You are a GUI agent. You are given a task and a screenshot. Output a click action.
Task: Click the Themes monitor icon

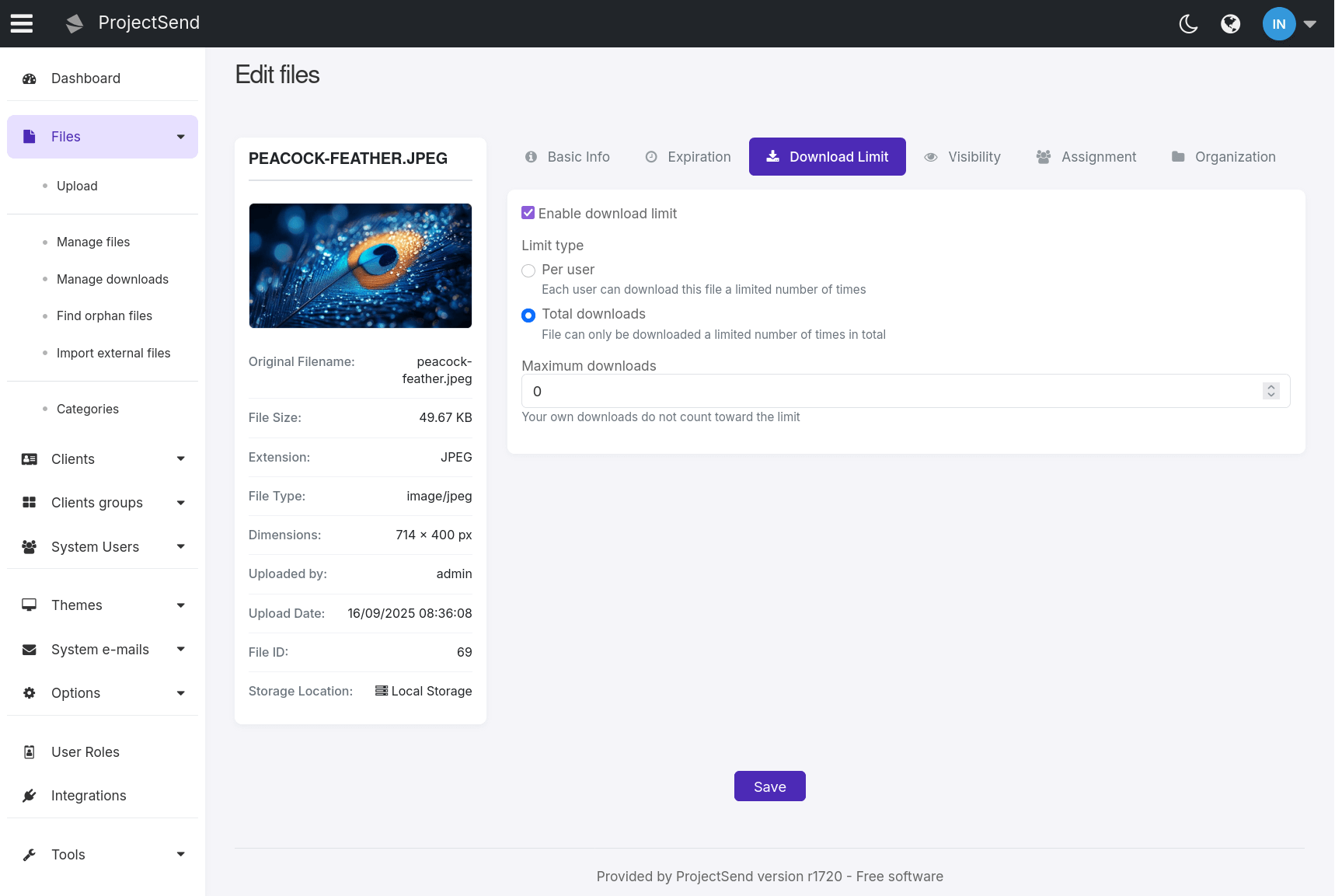29,605
